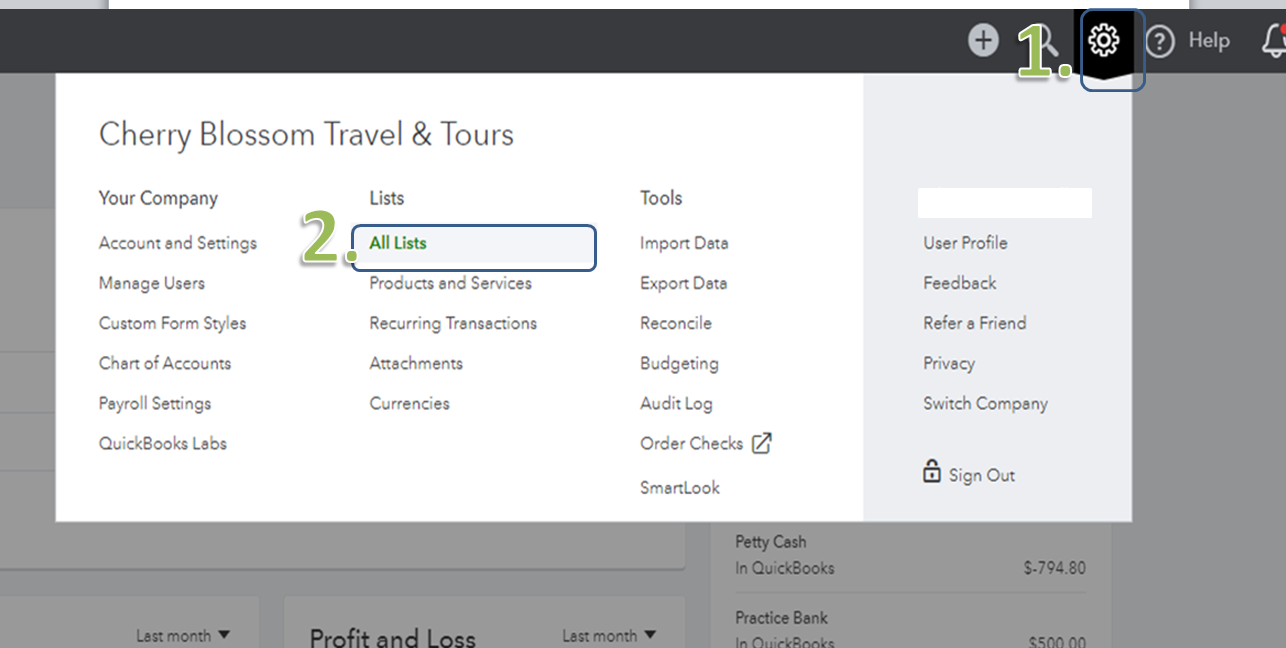Open SmartLook tool
The width and height of the screenshot is (1286, 648).
(680, 487)
